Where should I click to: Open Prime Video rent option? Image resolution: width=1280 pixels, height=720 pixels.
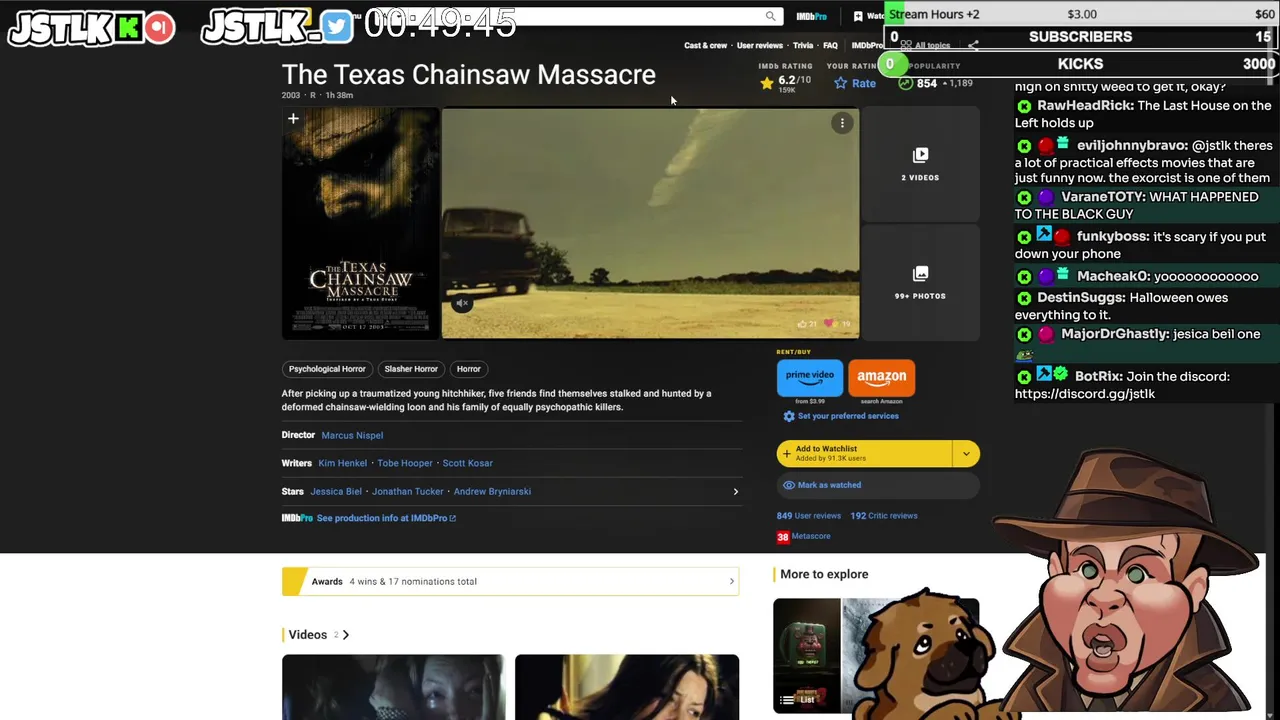810,377
